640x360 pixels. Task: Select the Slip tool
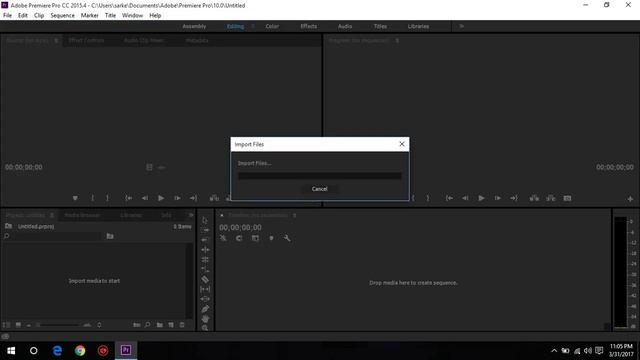(205, 289)
